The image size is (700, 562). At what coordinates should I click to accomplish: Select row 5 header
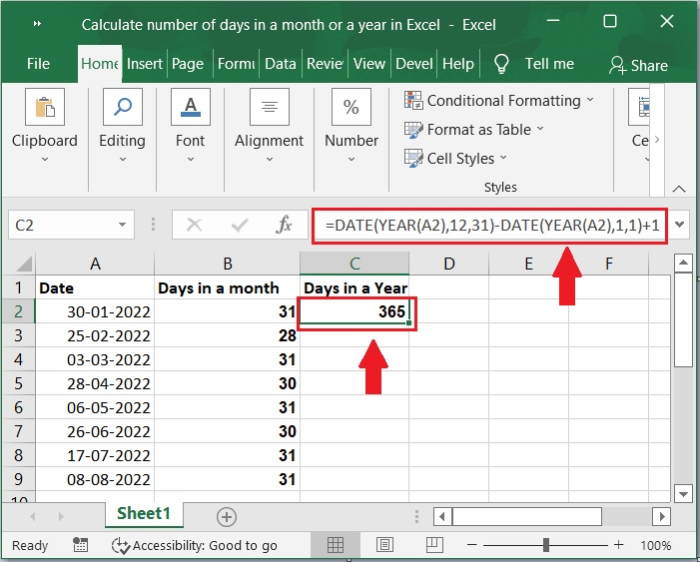click(x=18, y=383)
